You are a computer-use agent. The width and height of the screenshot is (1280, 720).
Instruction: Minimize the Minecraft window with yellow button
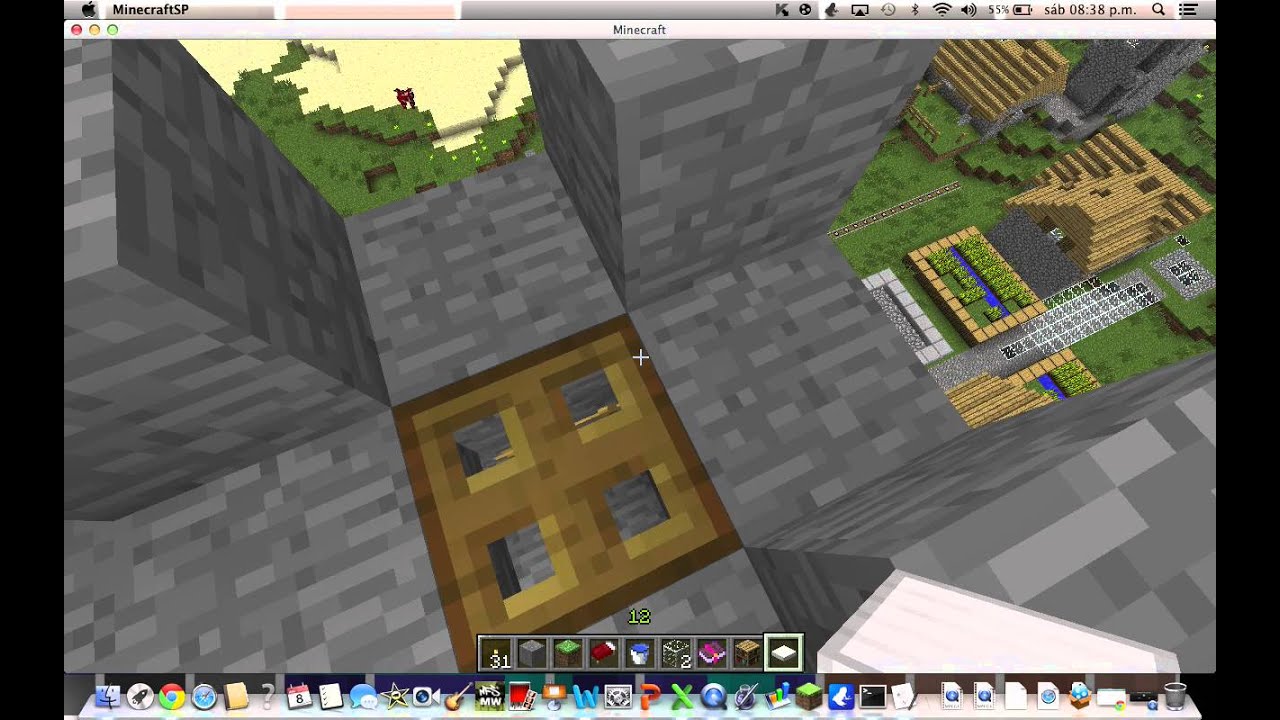(94, 29)
